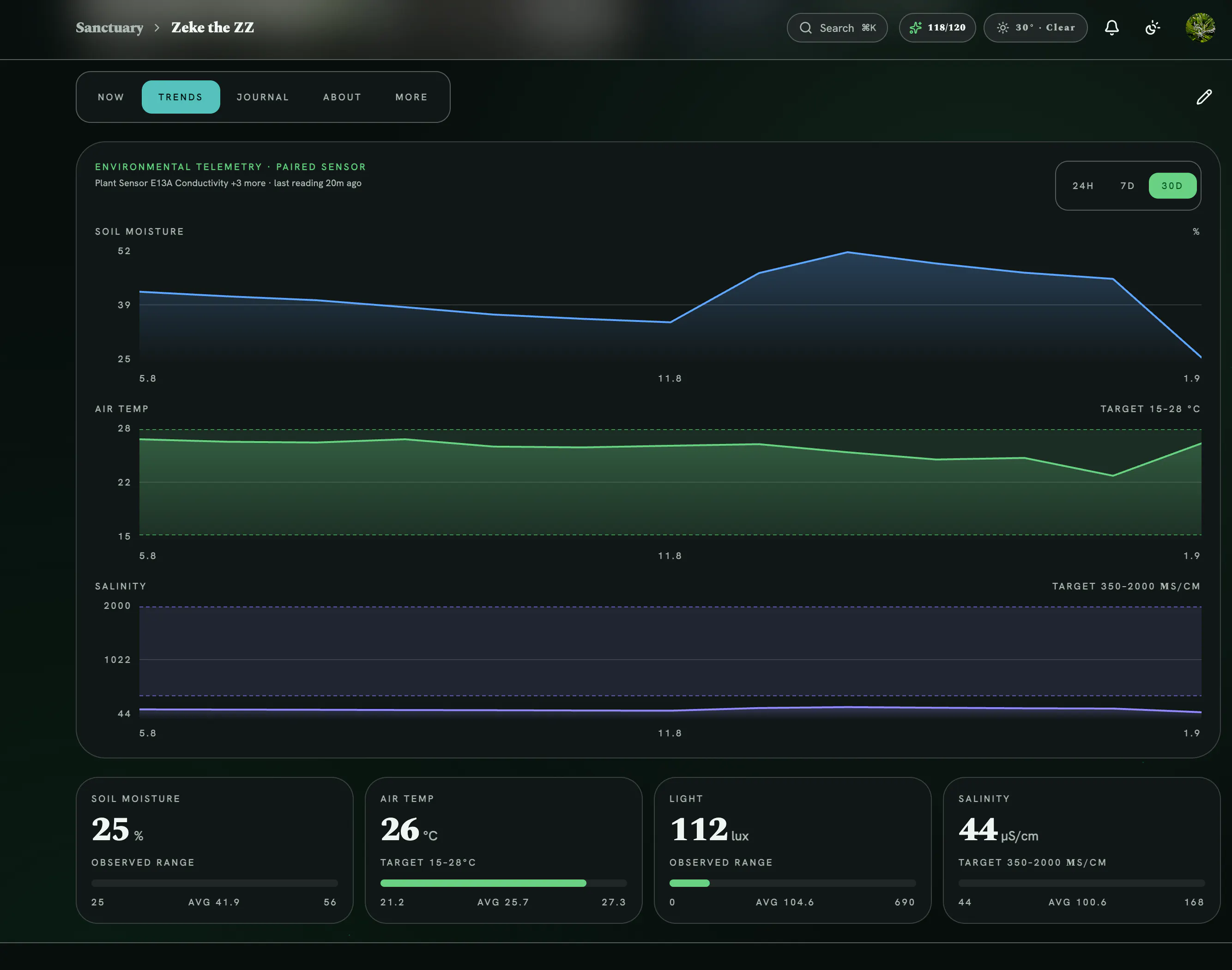Viewport: 1232px width, 970px height.
Task: Open the 30° Clear weather pill
Action: pos(1035,28)
